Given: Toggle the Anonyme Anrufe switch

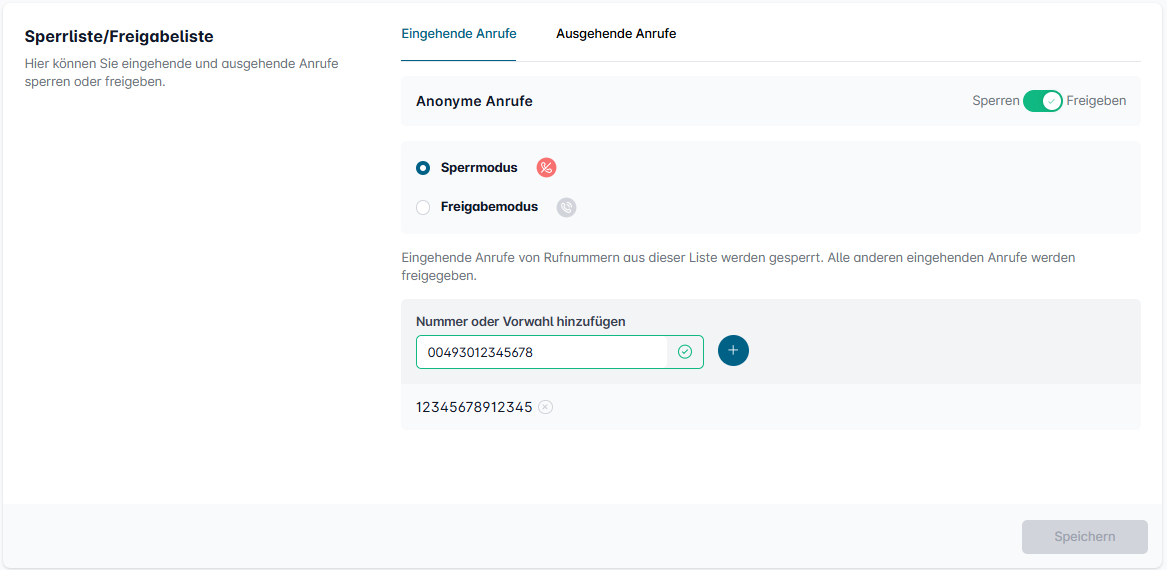Looking at the screenshot, I should click(1043, 101).
